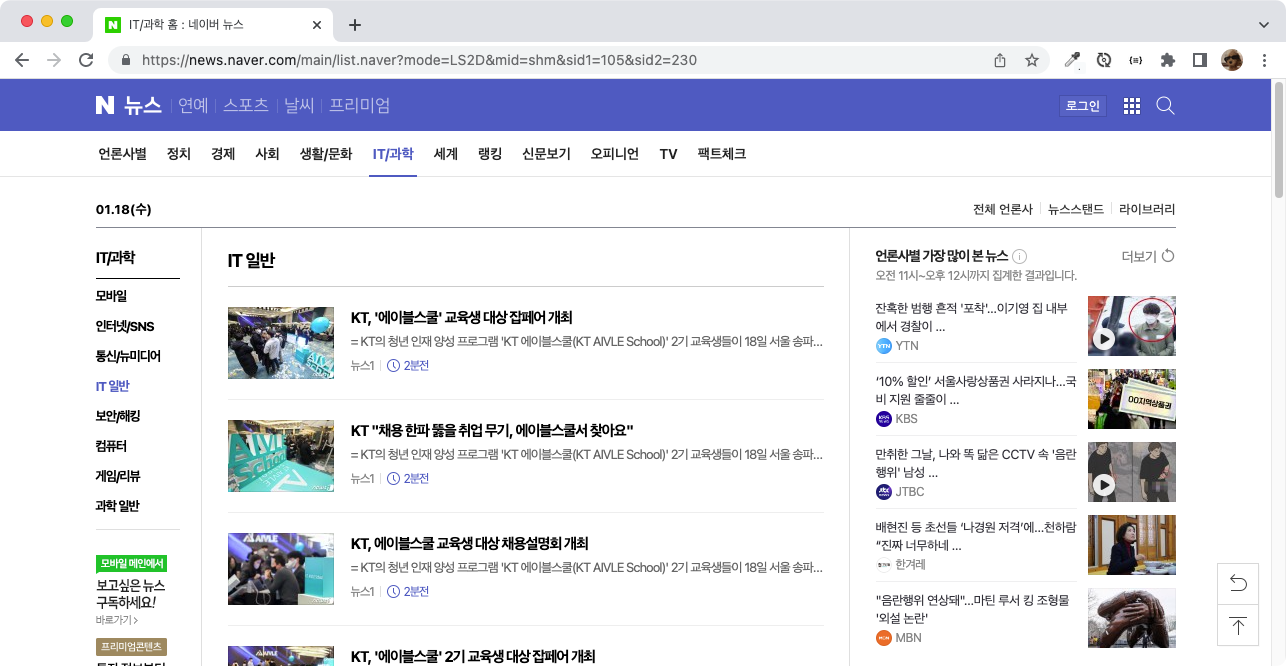Open the news search magnifier icon
The height and width of the screenshot is (666, 1286).
click(x=1165, y=106)
